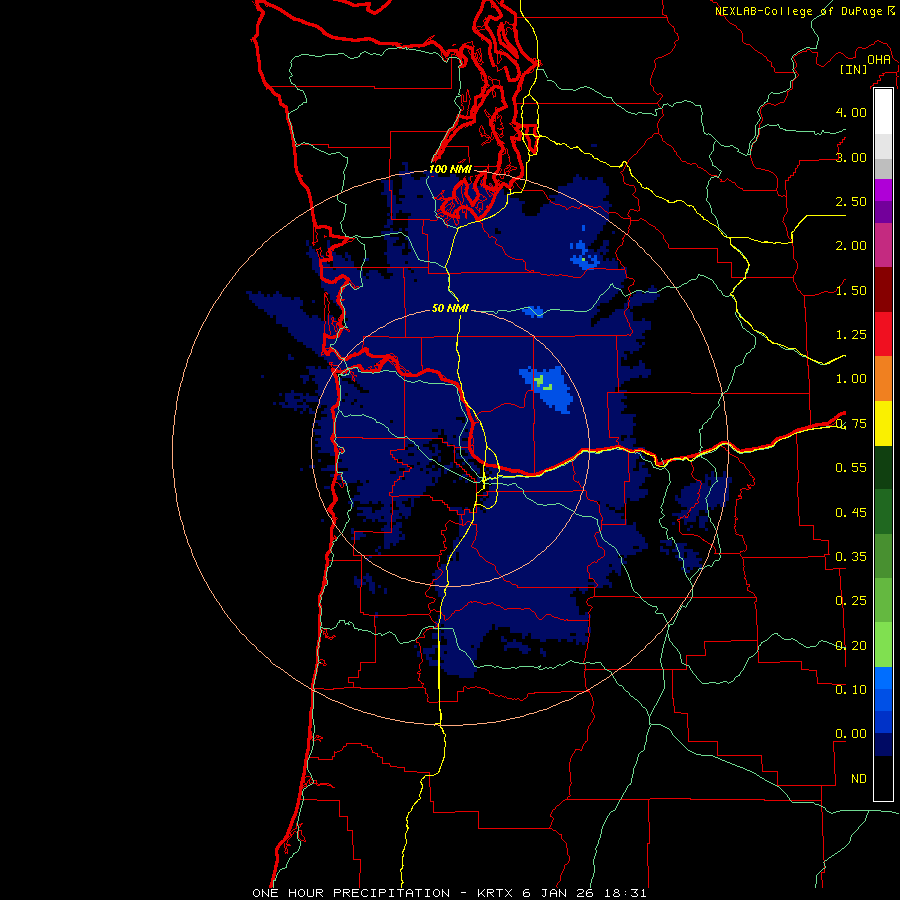Click the 0.75 legend value
Image resolution: width=900 pixels, height=900 pixels.
pos(851,424)
